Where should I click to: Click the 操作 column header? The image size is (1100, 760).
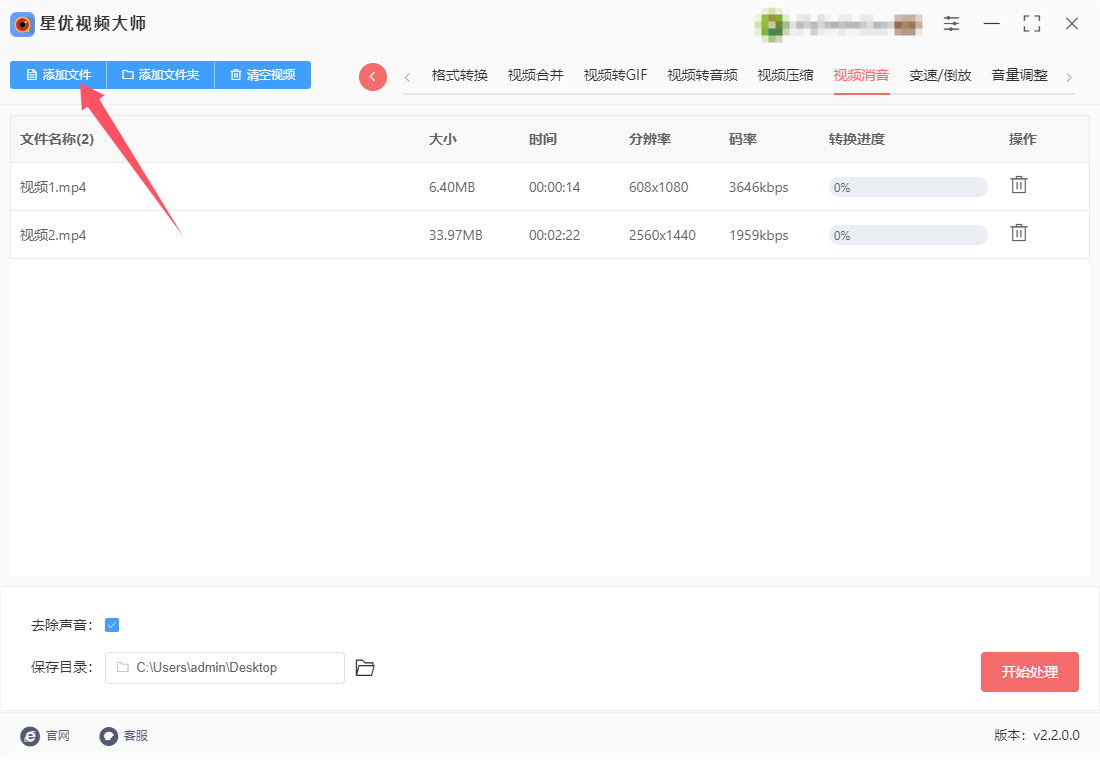click(x=1022, y=139)
